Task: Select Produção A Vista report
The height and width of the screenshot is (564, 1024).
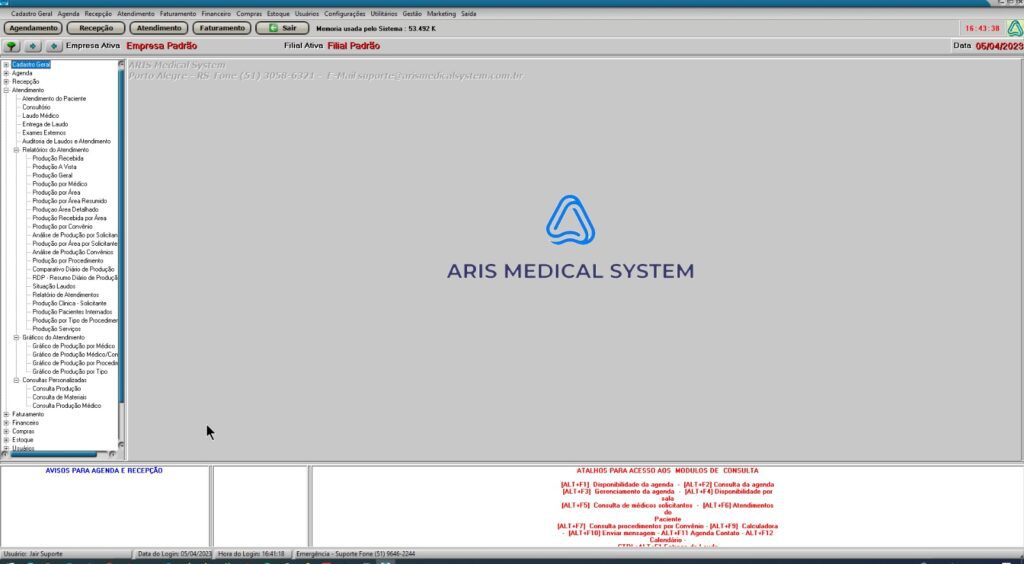Action: [54, 166]
